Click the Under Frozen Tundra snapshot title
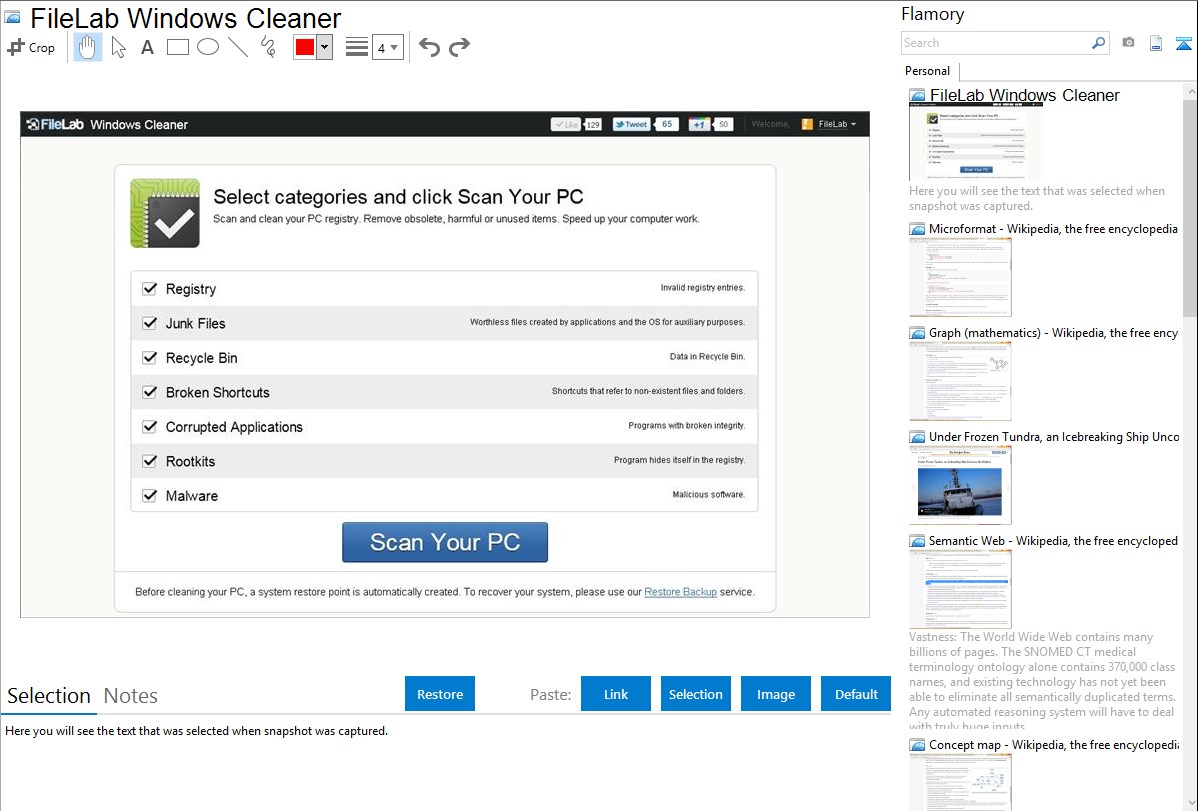1198x811 pixels. click(x=1054, y=436)
